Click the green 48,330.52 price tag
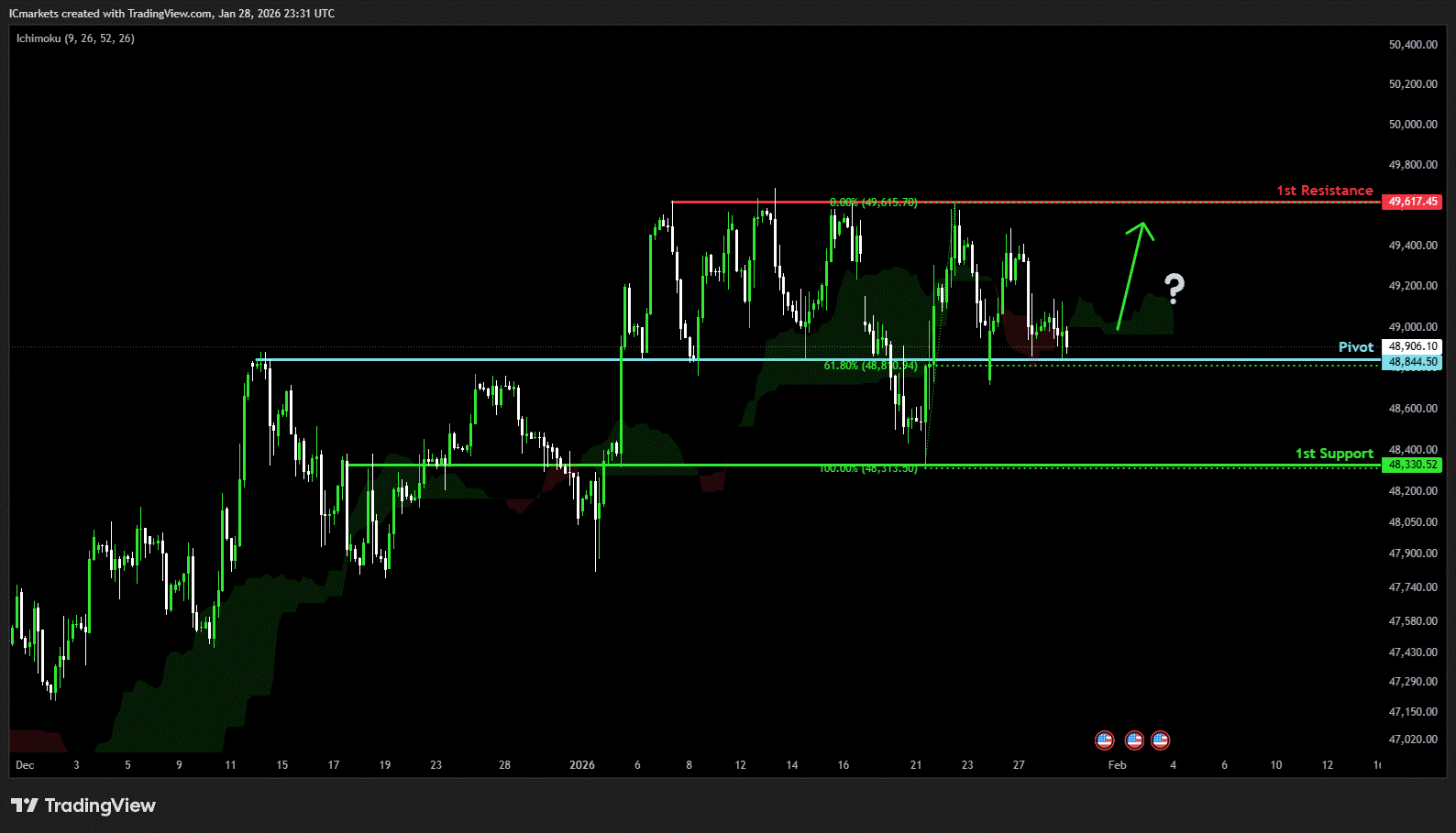Image resolution: width=1456 pixels, height=833 pixels. point(1412,465)
